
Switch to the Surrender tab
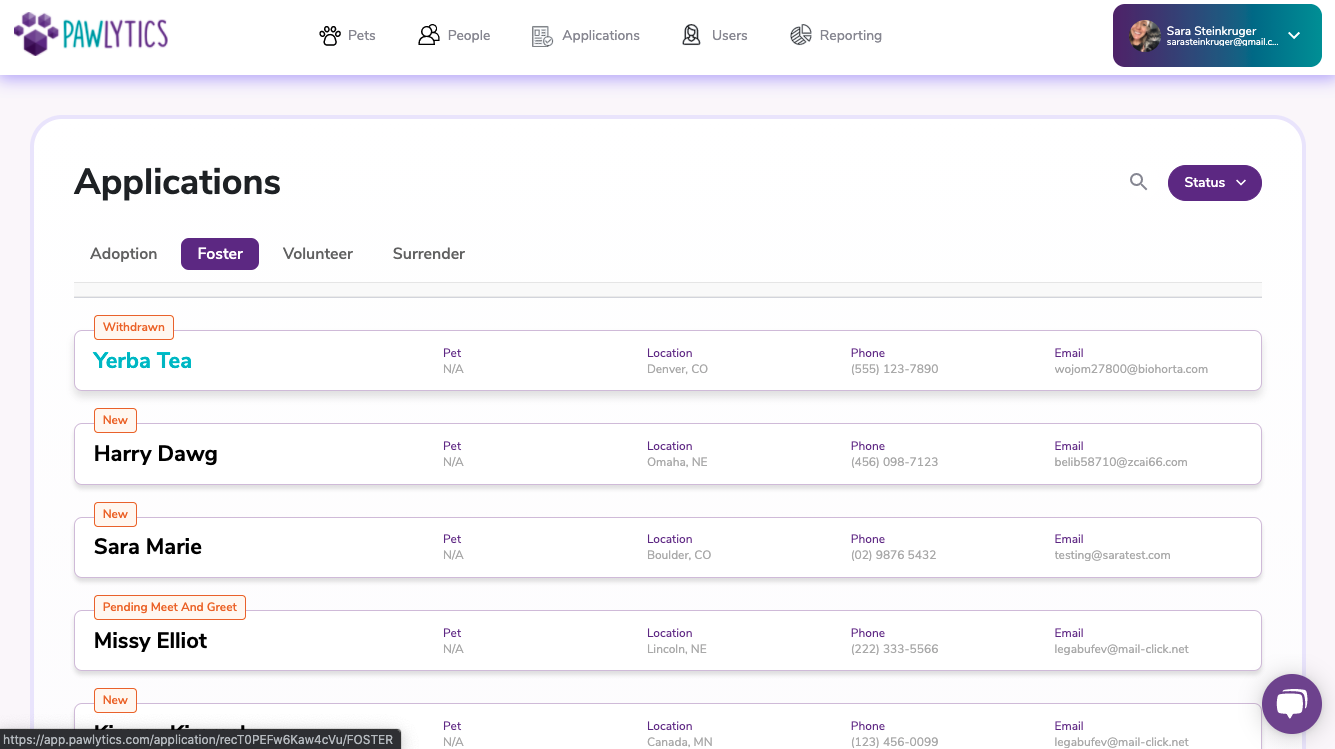click(x=429, y=254)
